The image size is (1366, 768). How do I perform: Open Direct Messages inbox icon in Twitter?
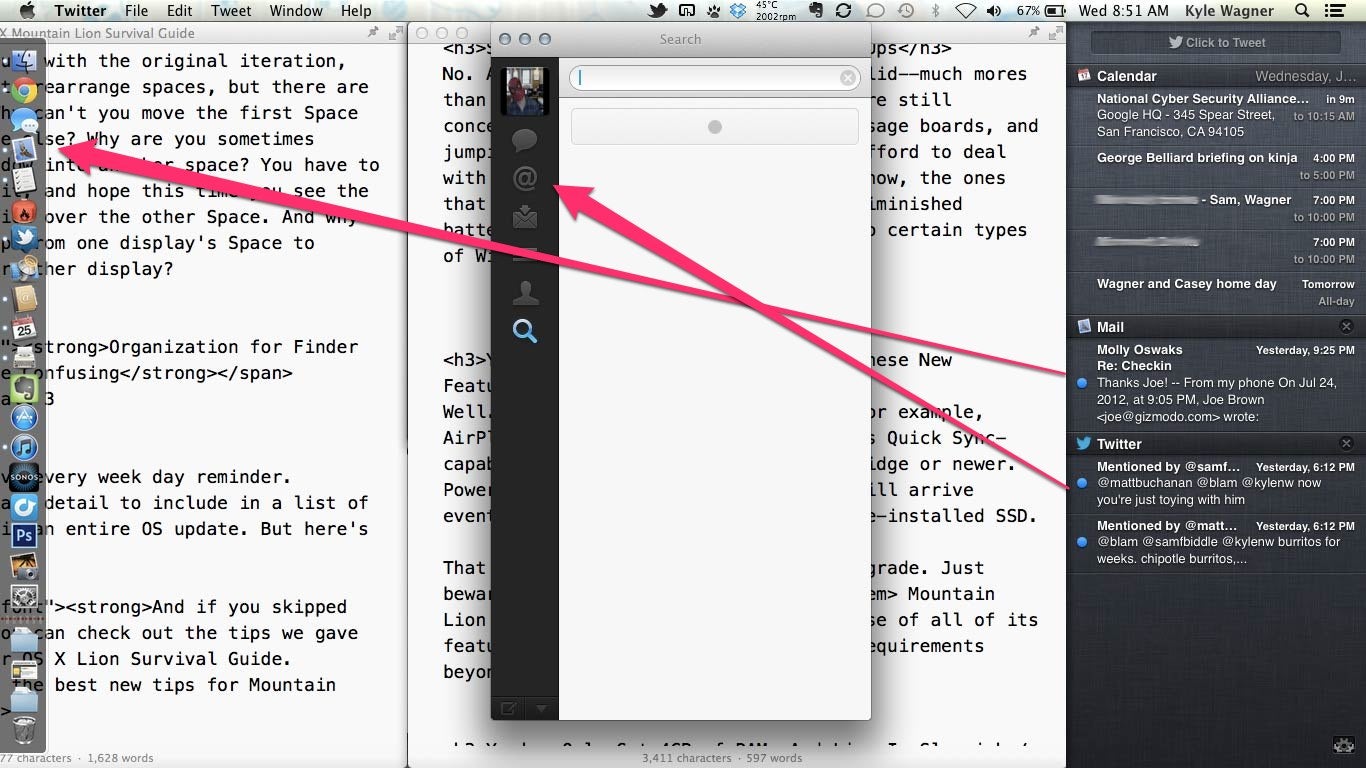525,216
